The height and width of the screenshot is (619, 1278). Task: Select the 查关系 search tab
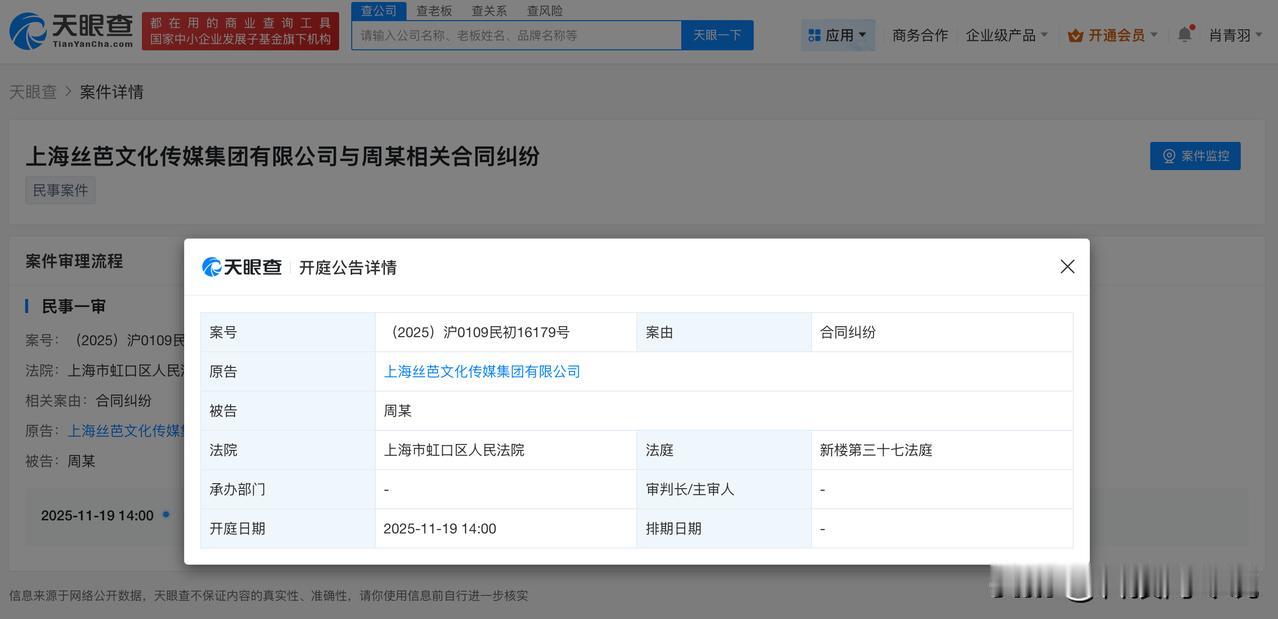489,10
